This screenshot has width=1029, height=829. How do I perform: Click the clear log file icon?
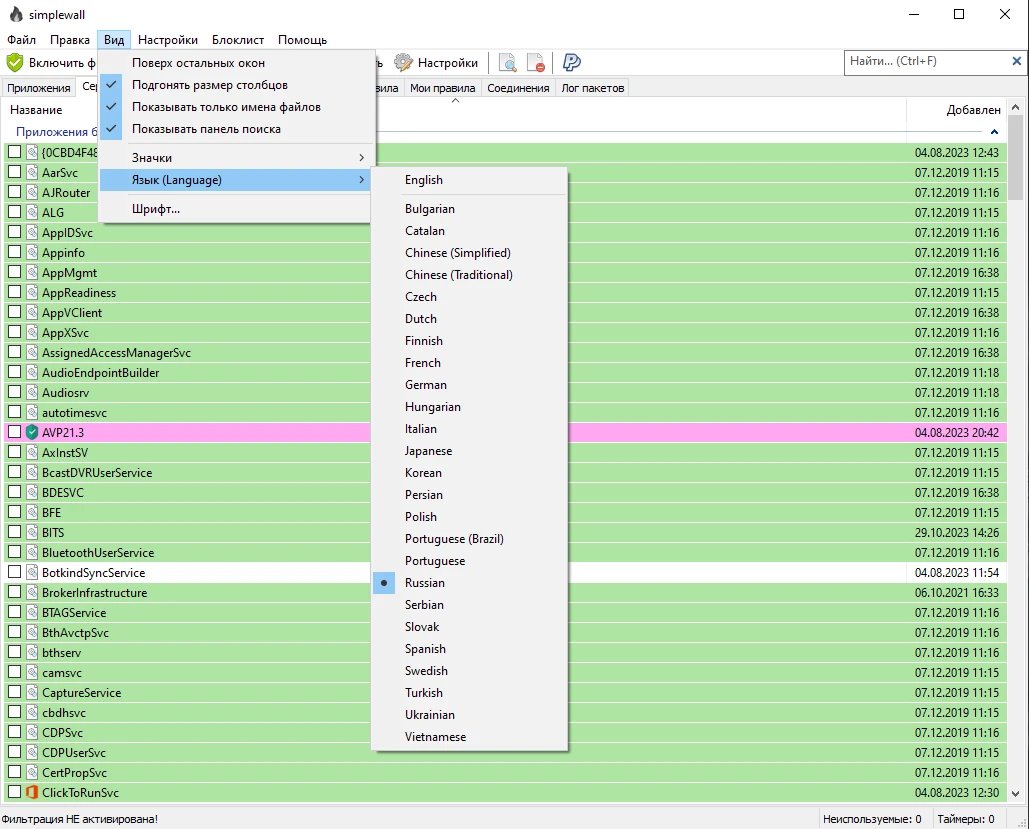pyautogui.click(x=536, y=63)
